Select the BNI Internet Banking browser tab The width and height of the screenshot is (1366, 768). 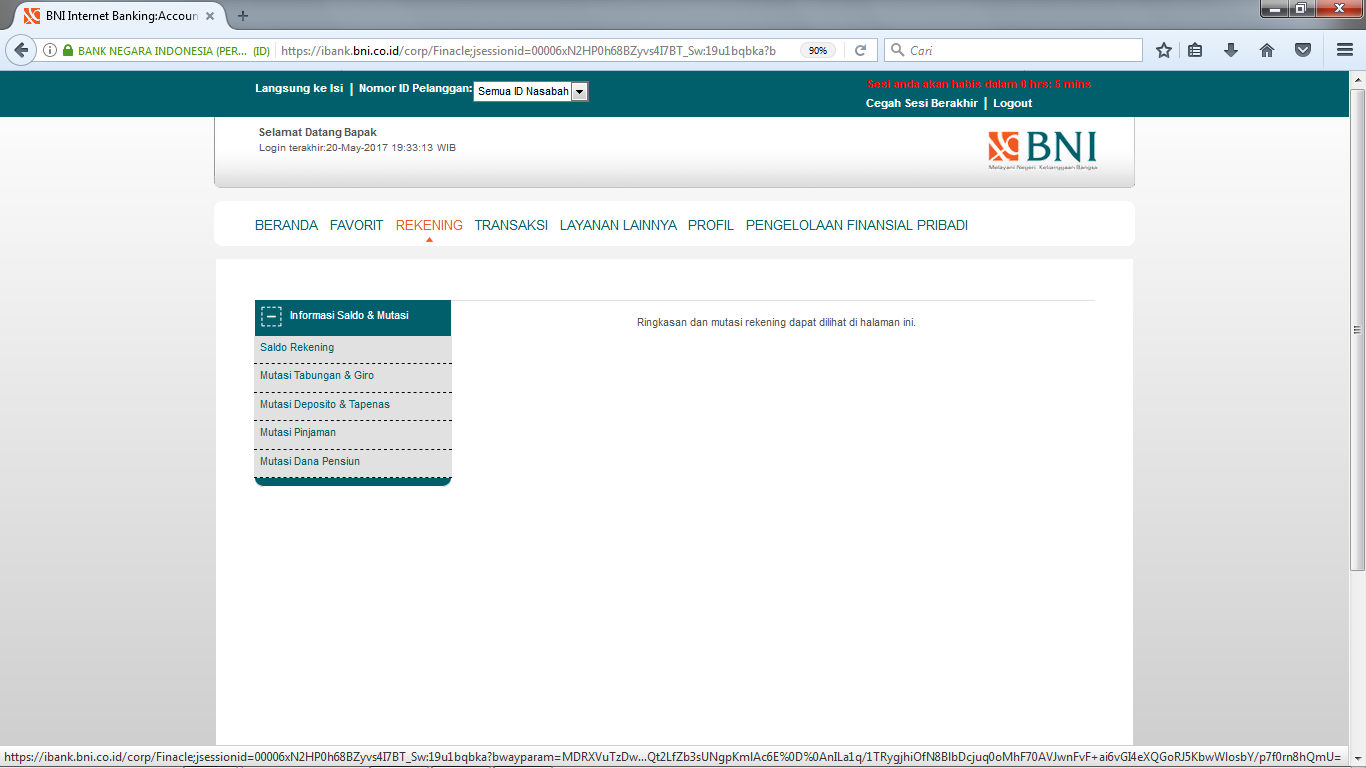(119, 16)
